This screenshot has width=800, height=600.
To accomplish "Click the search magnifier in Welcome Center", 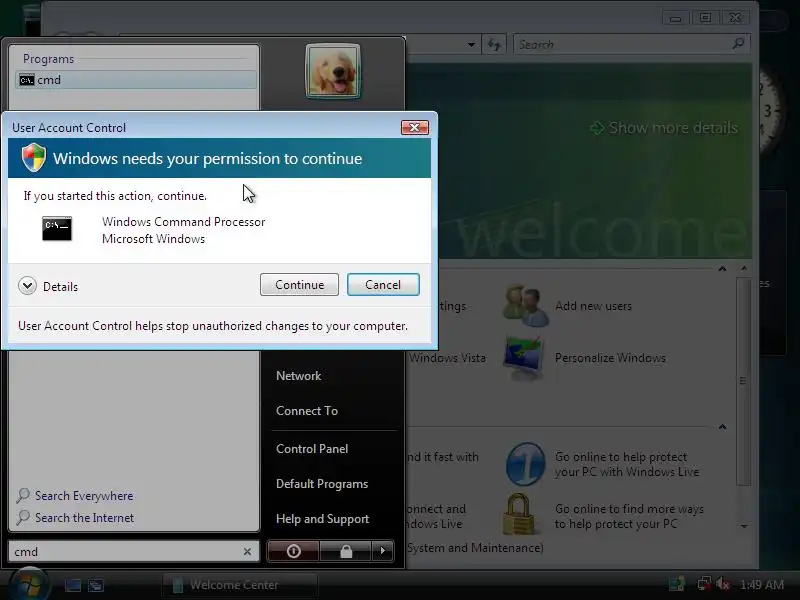I will (x=738, y=44).
